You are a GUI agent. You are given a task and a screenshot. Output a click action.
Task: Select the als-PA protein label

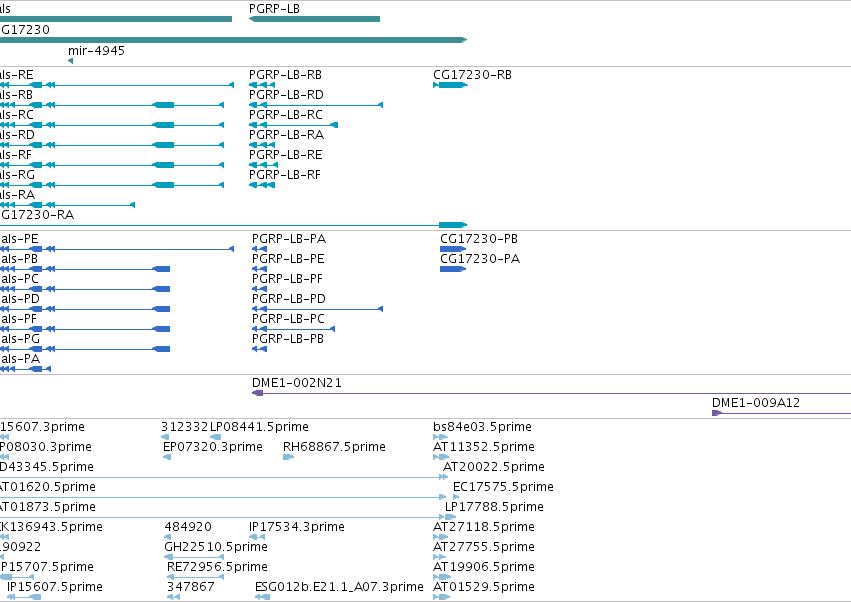pos(20,359)
